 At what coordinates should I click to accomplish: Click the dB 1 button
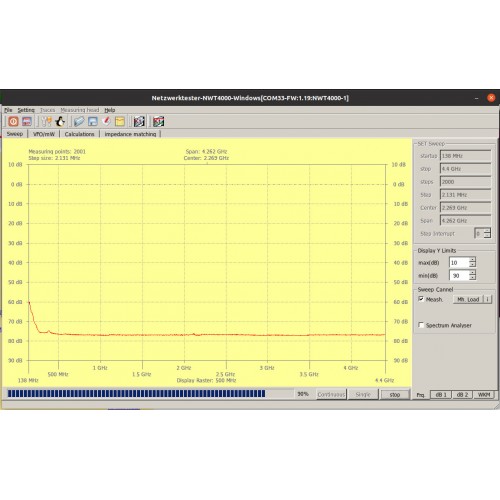pos(441,395)
